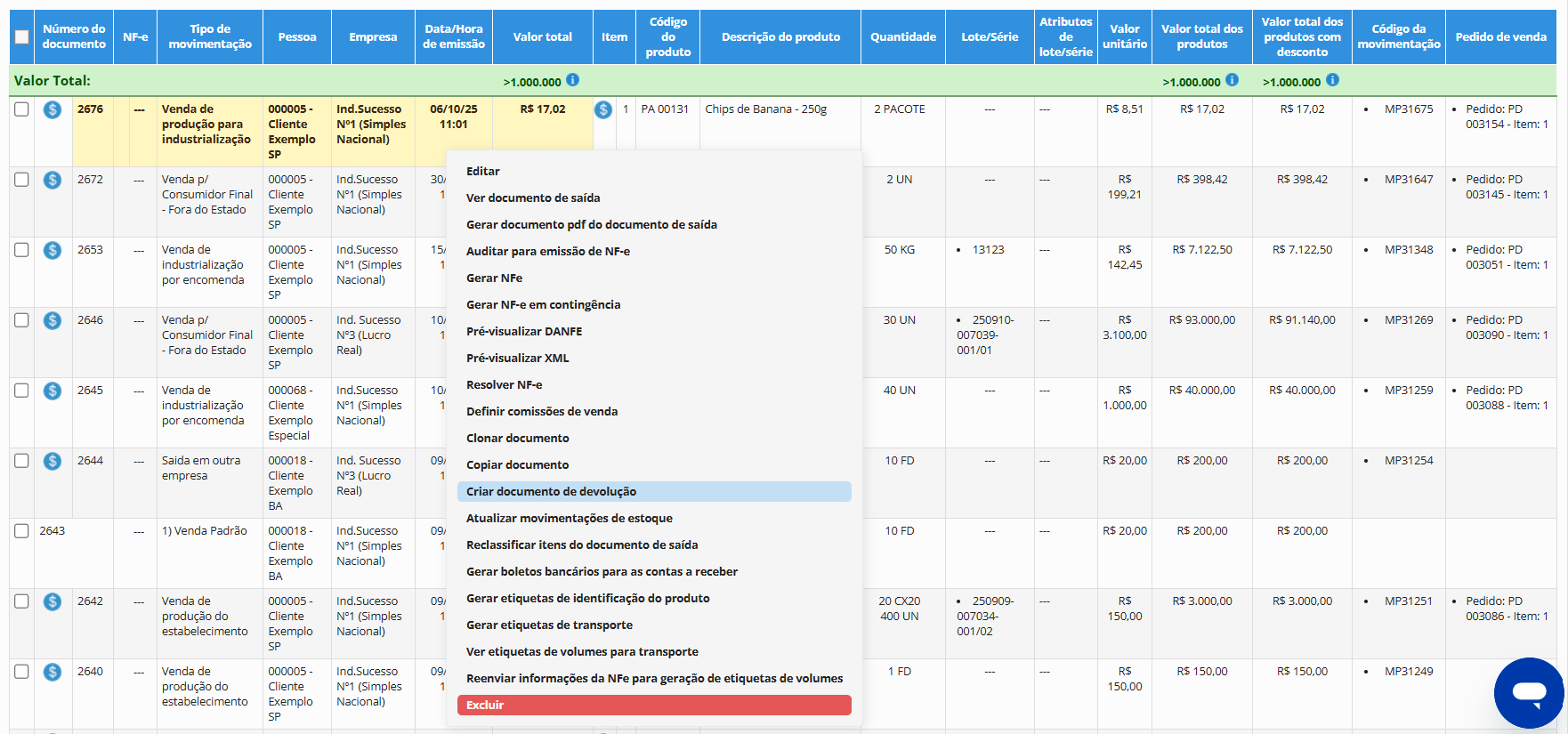
Task: Click dollar icon beside item 1 column
Action: pyautogui.click(x=603, y=109)
